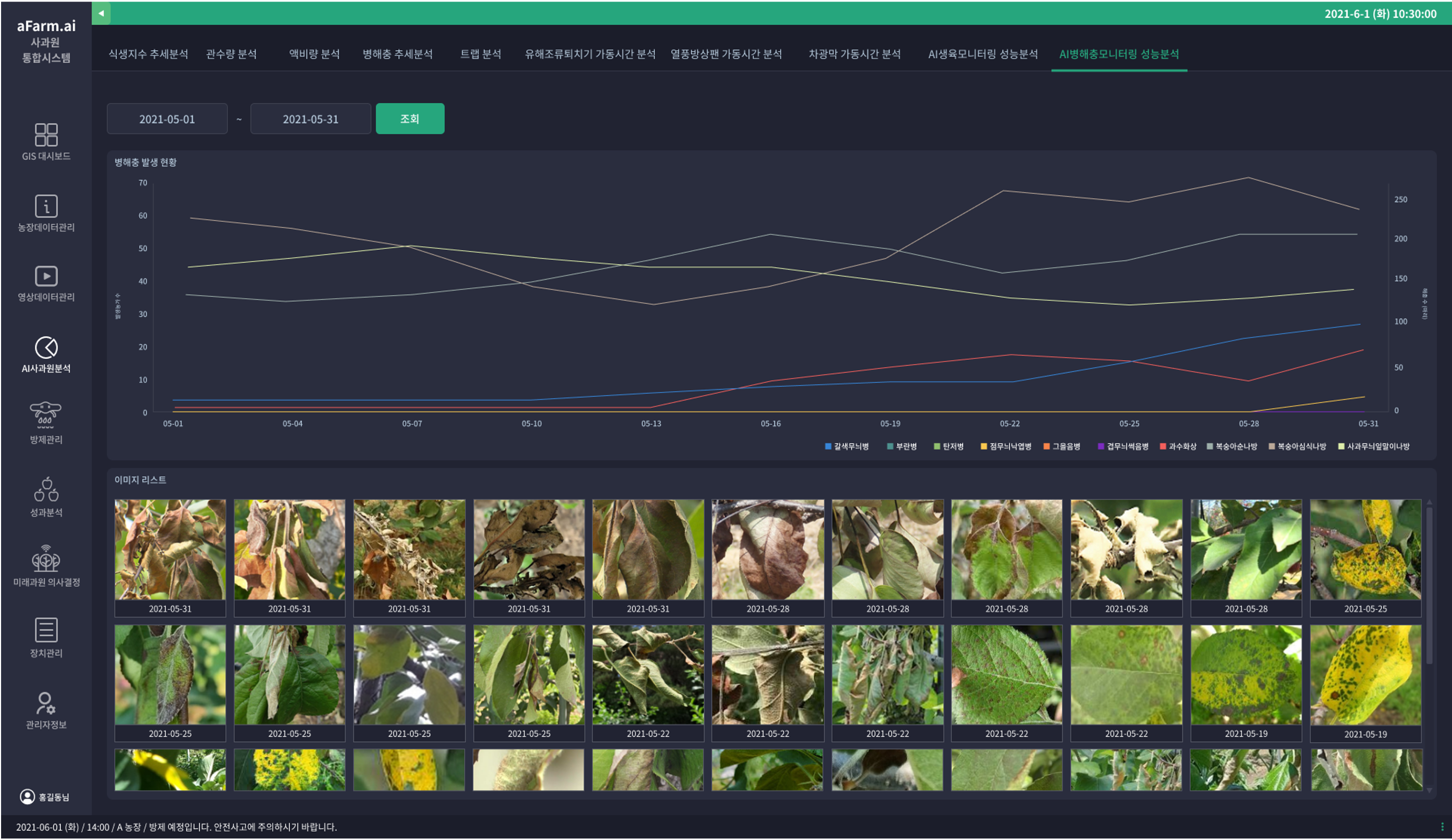1452x840 pixels.
Task: Open end date field 2021-05-31
Action: coord(310,119)
